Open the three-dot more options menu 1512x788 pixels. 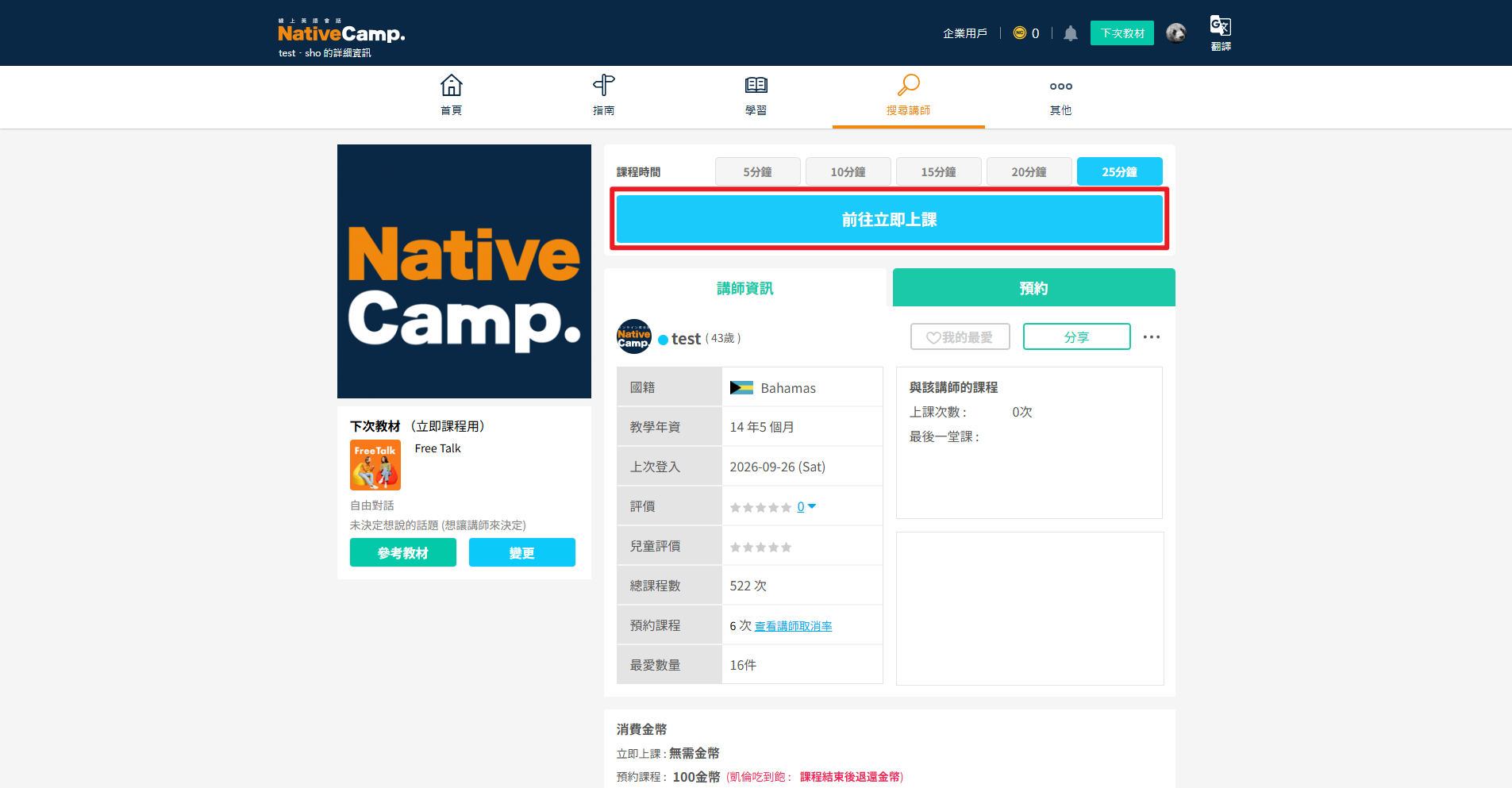pyautogui.click(x=1151, y=337)
